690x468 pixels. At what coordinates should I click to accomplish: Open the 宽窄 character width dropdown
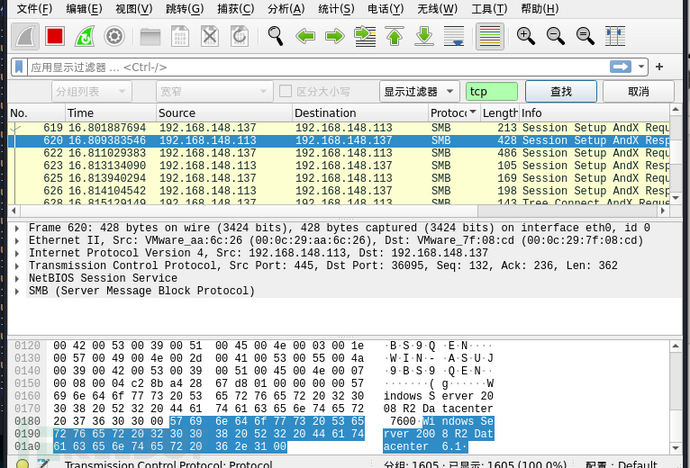coord(214,91)
